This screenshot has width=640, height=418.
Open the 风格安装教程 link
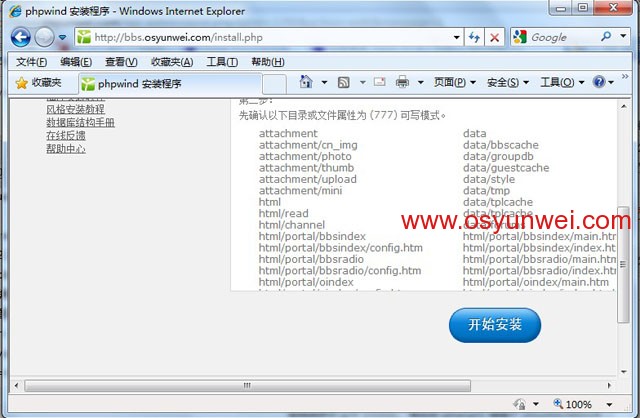tap(76, 109)
